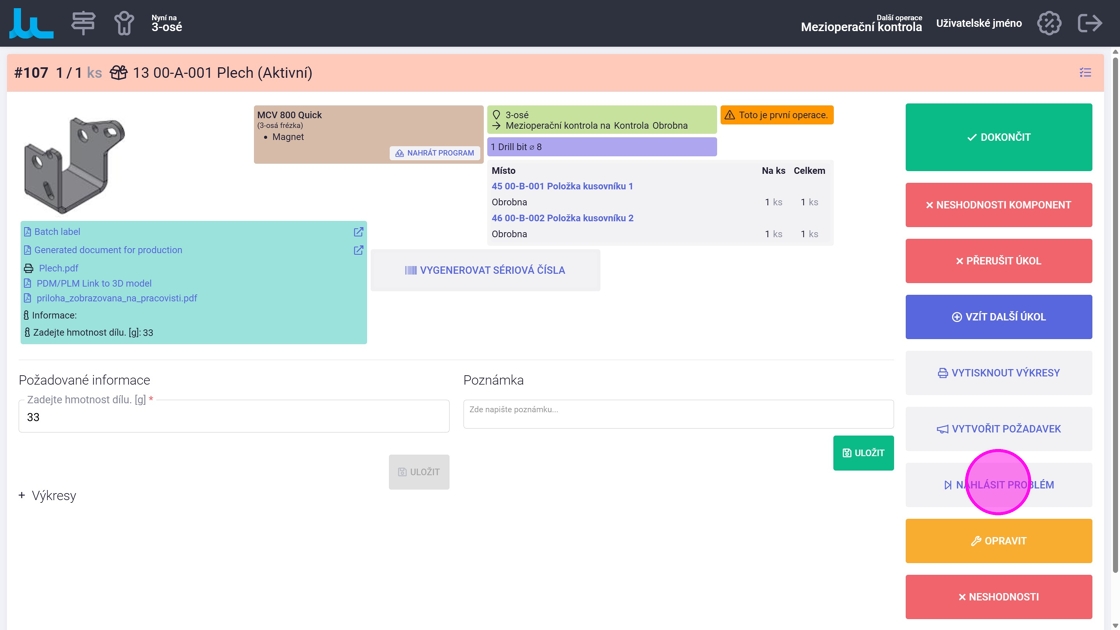1120x630 pixels.
Task: Click location pin icon next to 3-osé
Action: click(x=496, y=114)
